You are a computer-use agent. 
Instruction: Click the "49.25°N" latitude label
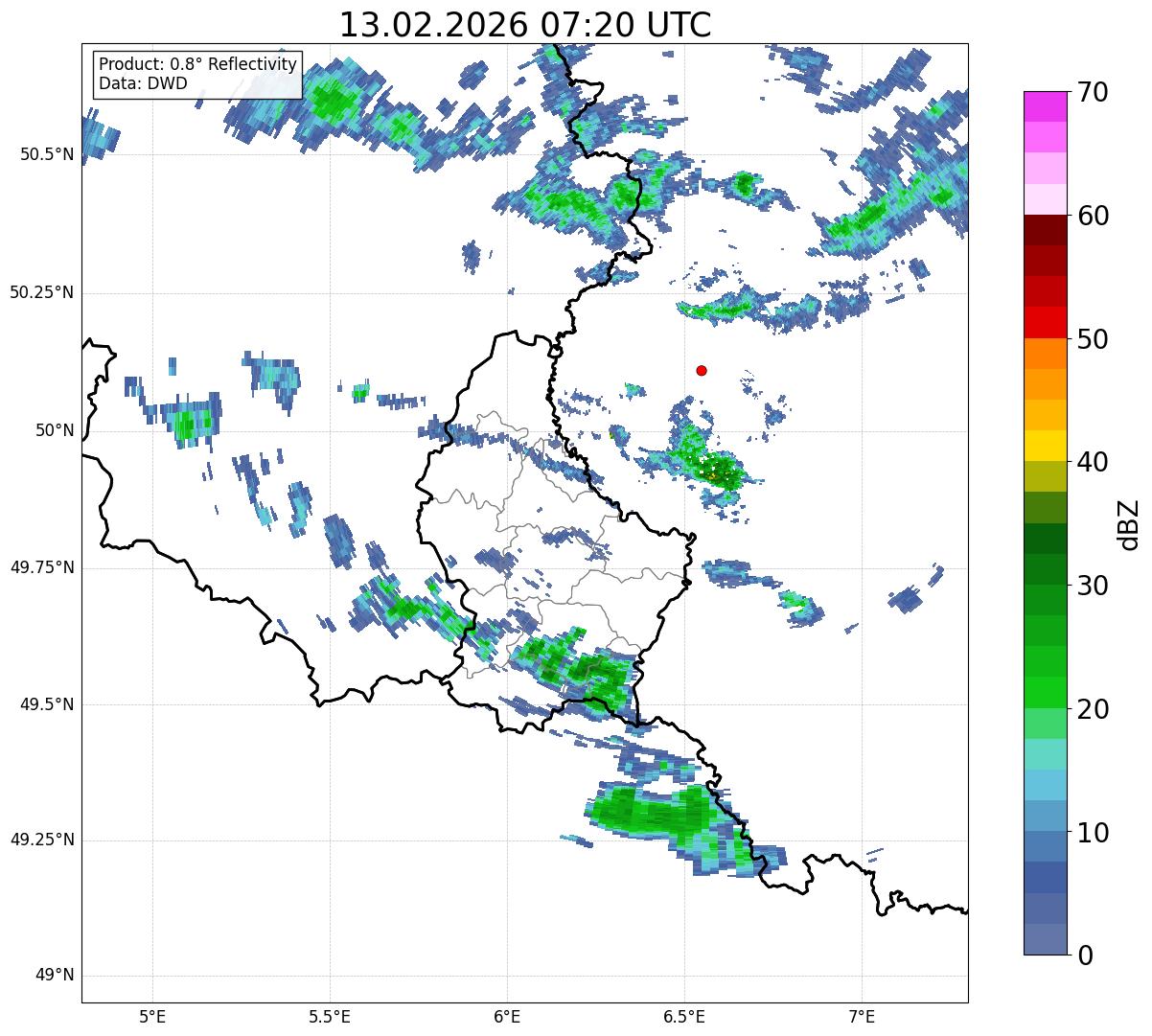[41, 840]
